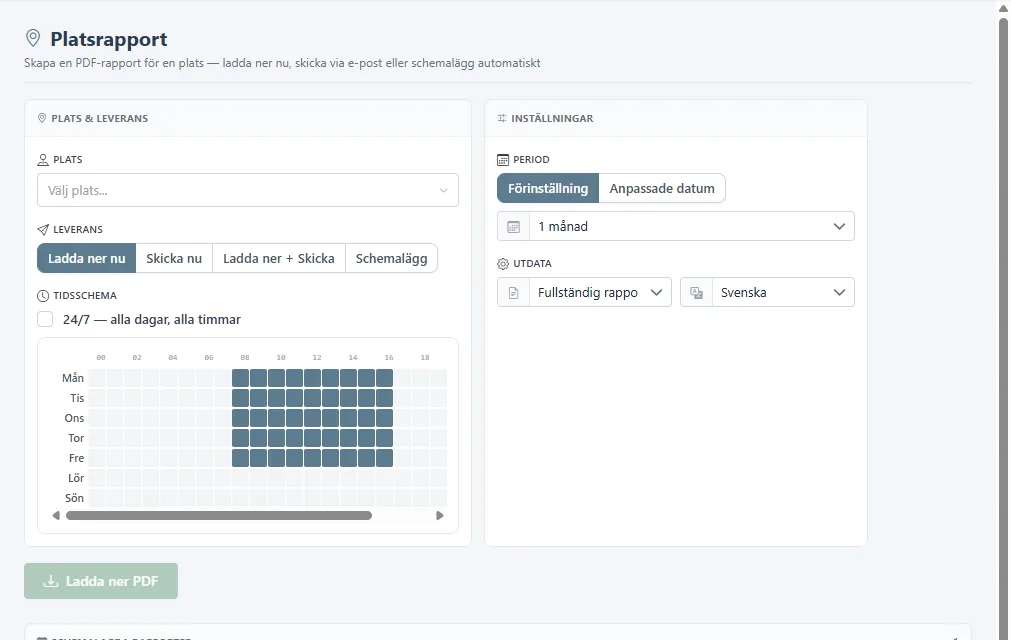The image size is (1011, 640).
Task: Click the clock icon beside Tidsschema
Action: [x=43, y=296]
